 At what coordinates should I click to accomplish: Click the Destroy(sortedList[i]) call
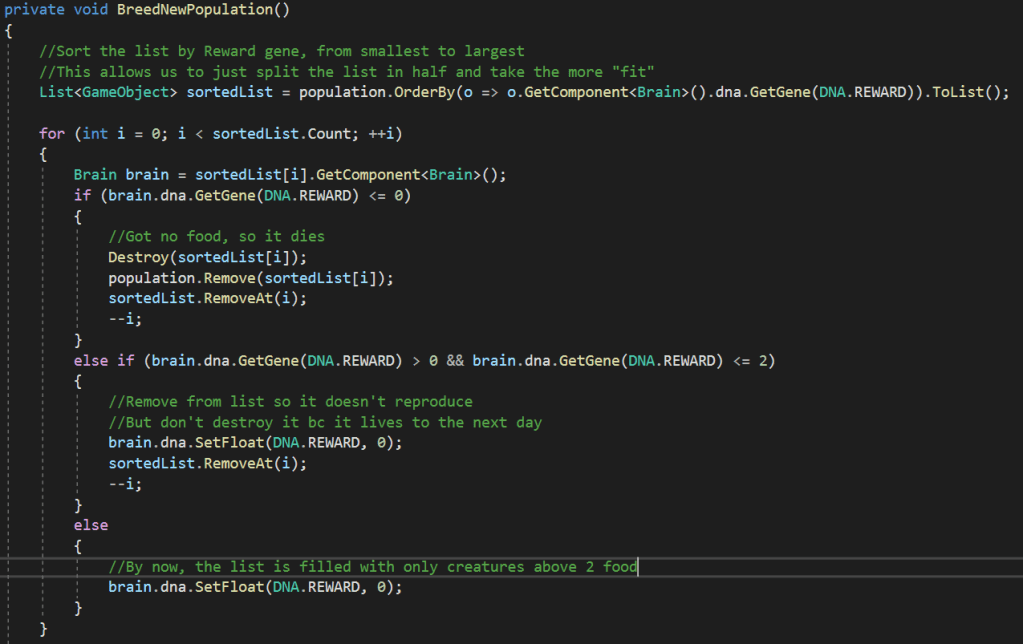pyautogui.click(x=181, y=257)
